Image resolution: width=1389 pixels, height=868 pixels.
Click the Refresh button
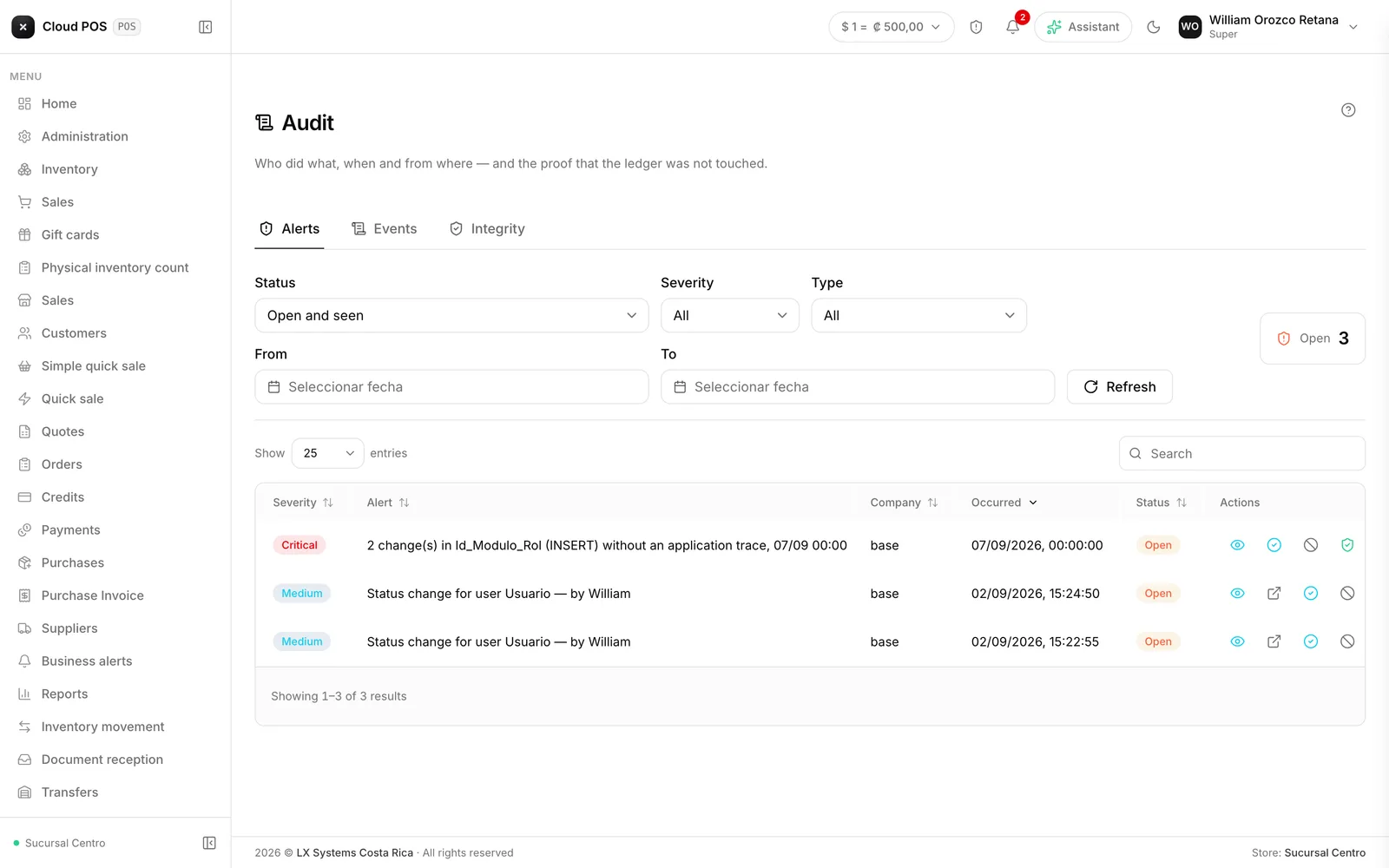pos(1119,387)
